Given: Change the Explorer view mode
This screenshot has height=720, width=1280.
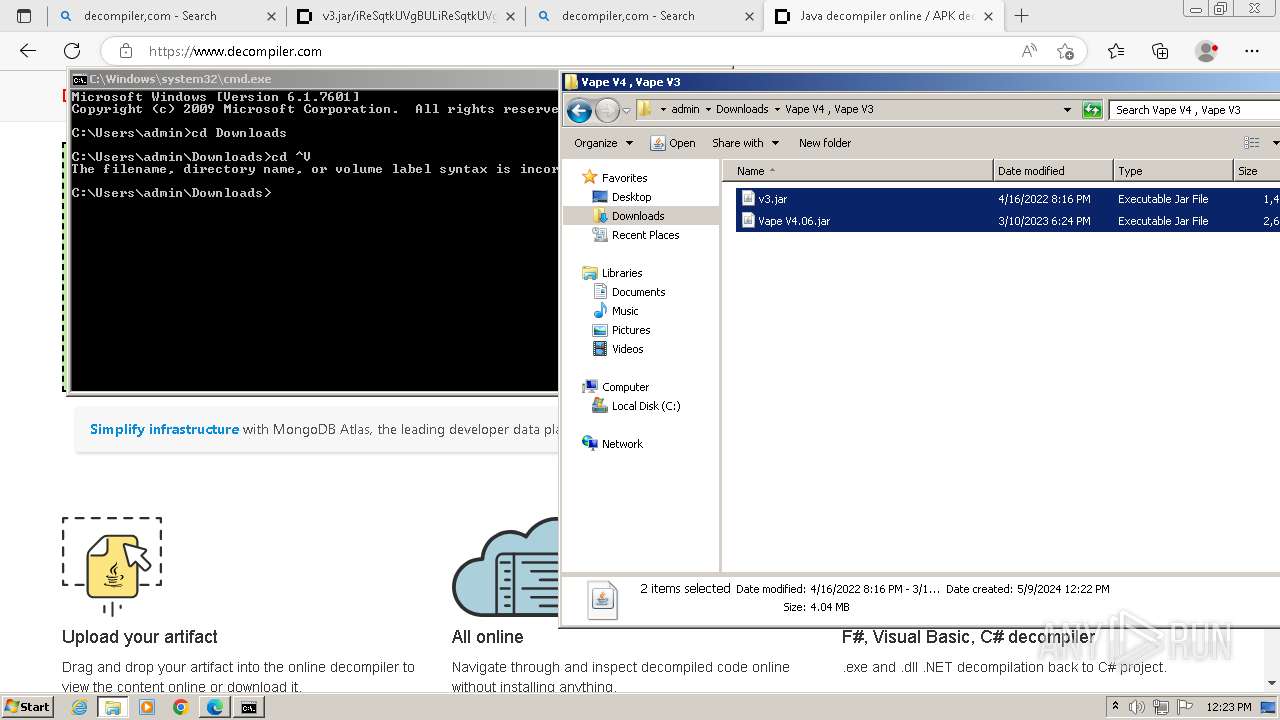Looking at the screenshot, I should (1251, 143).
